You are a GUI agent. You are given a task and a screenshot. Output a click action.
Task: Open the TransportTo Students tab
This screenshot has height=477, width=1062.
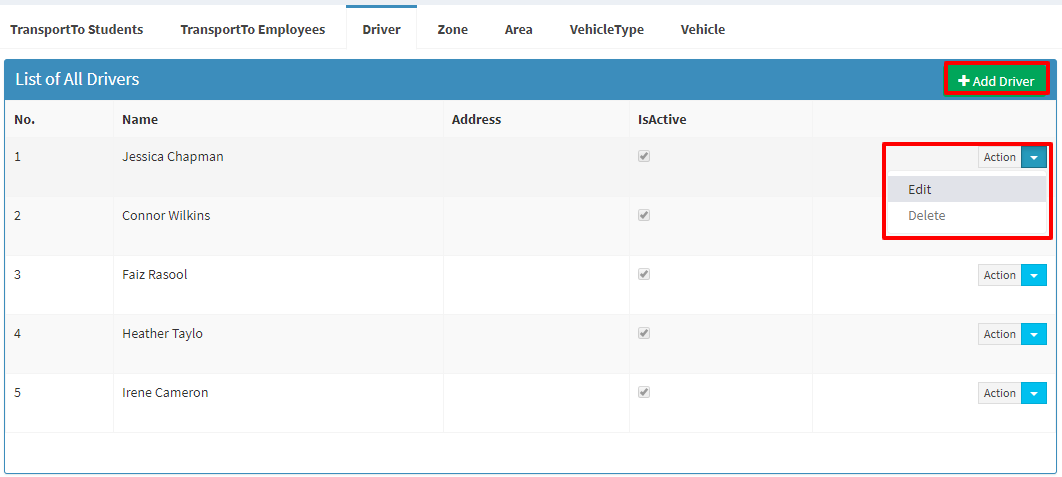click(77, 30)
